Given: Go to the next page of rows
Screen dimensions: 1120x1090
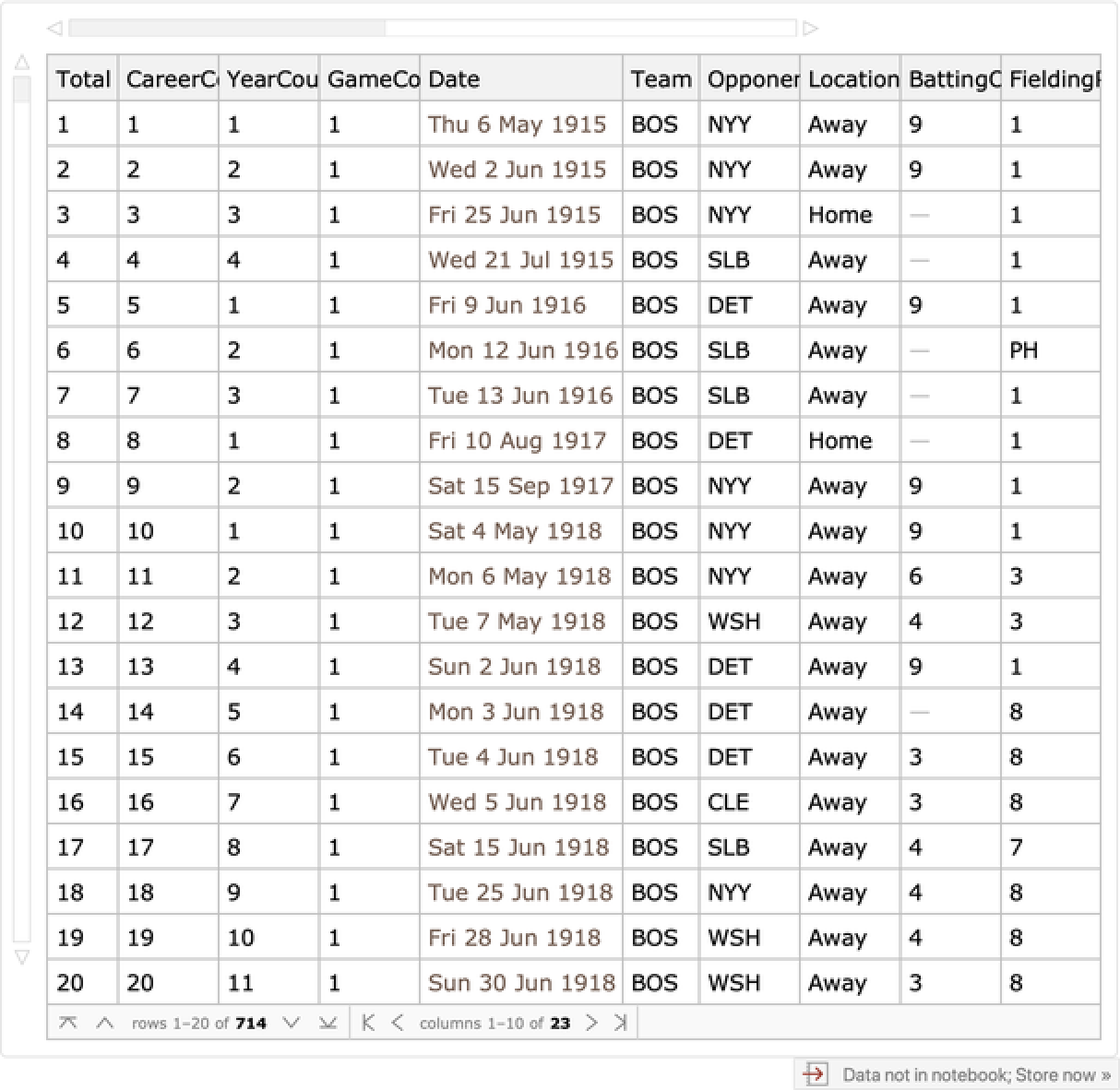Looking at the screenshot, I should [x=292, y=1023].
